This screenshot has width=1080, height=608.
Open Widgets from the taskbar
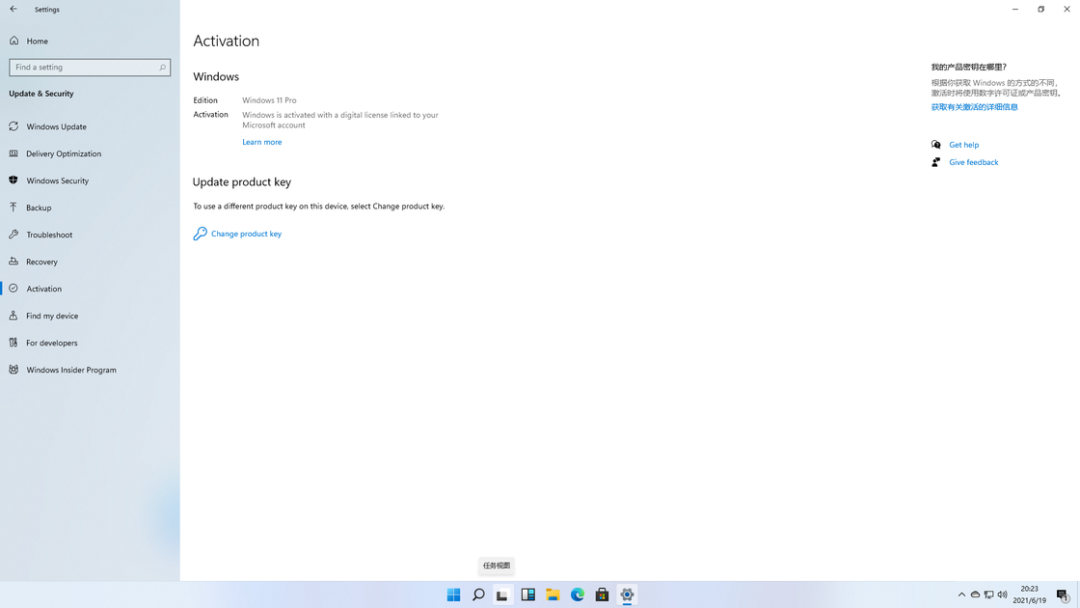528,595
